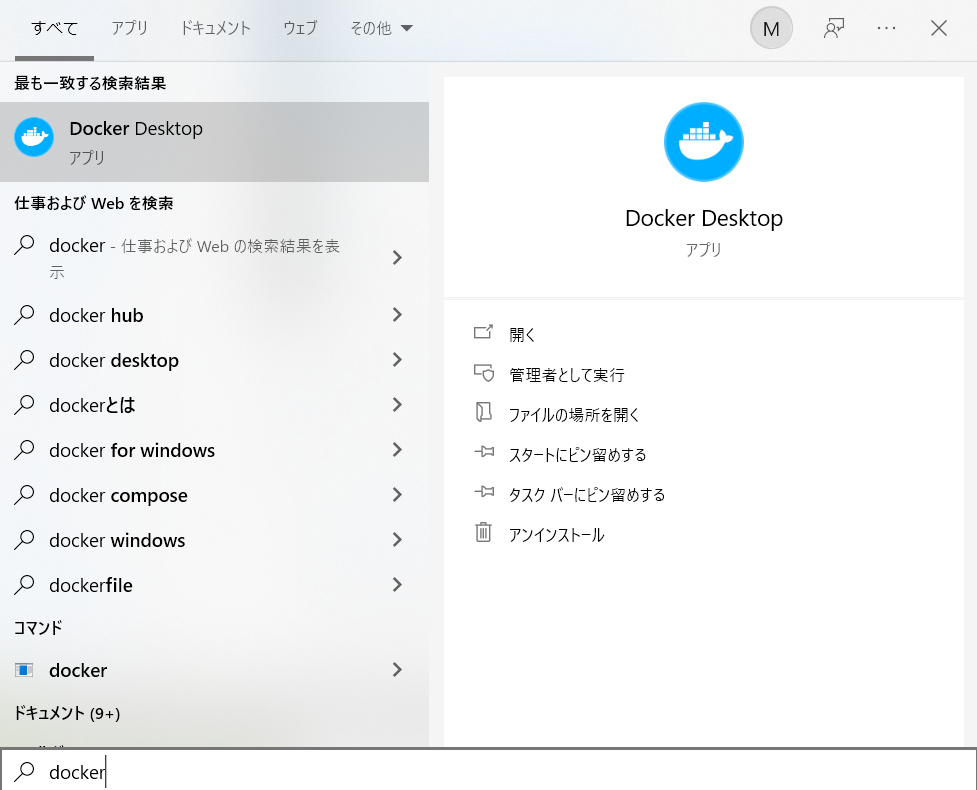Close the search panel with X
Viewport: 977px width, 790px height.
(938, 29)
